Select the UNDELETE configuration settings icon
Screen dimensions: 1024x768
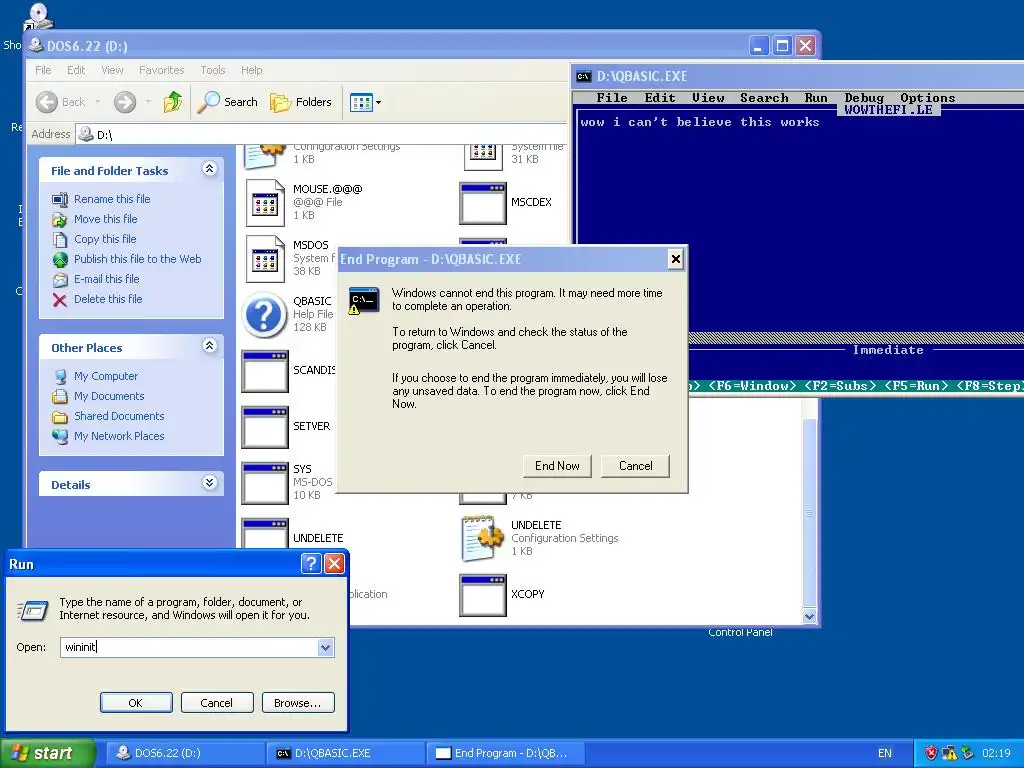pos(483,539)
